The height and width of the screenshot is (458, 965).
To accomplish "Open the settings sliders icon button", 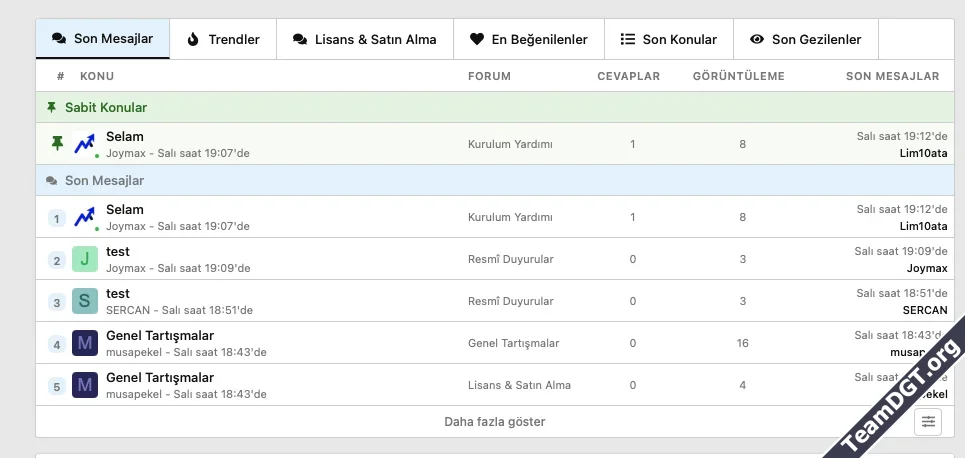I will [x=928, y=422].
